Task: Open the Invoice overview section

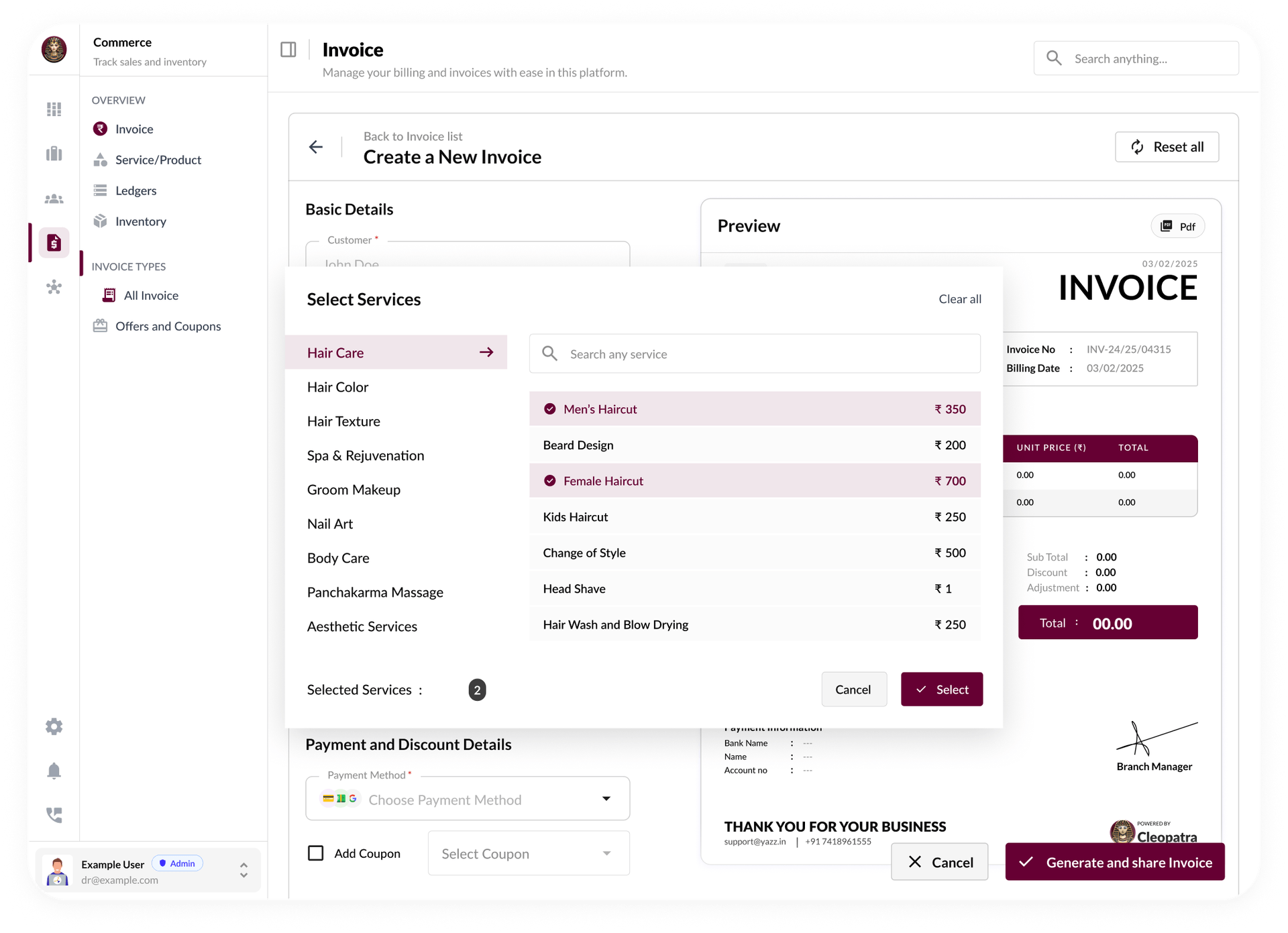Action: click(x=133, y=129)
